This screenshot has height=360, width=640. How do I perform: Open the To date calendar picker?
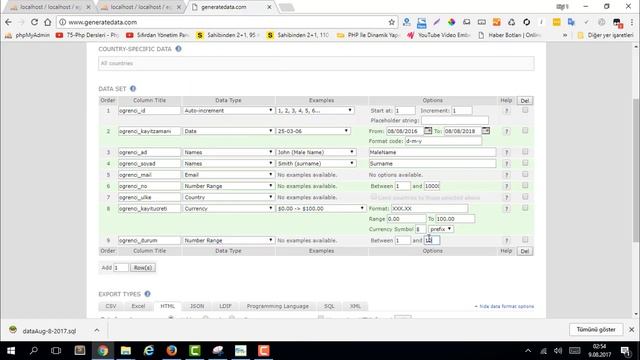(486, 131)
